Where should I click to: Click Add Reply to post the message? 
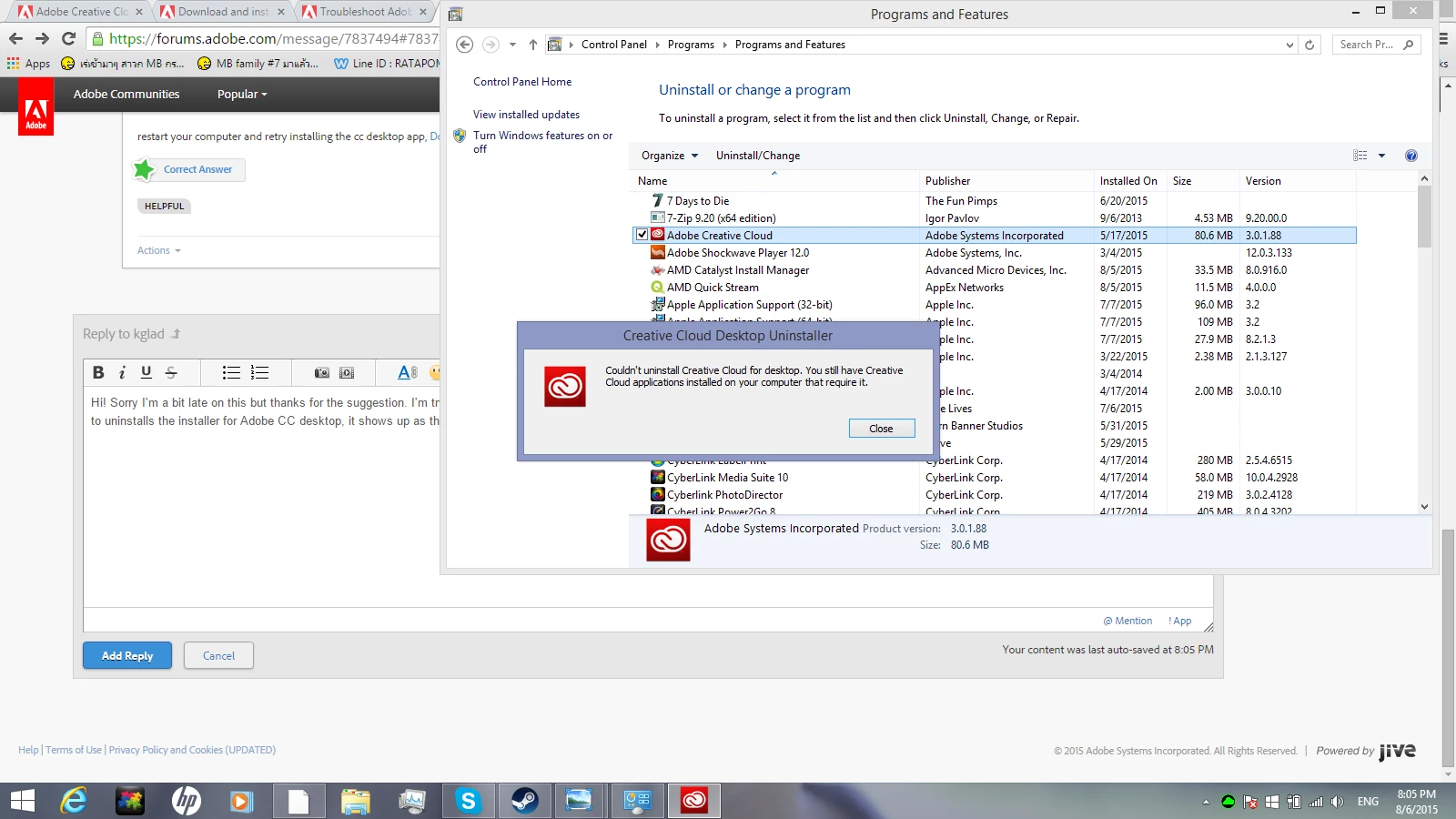tap(127, 655)
